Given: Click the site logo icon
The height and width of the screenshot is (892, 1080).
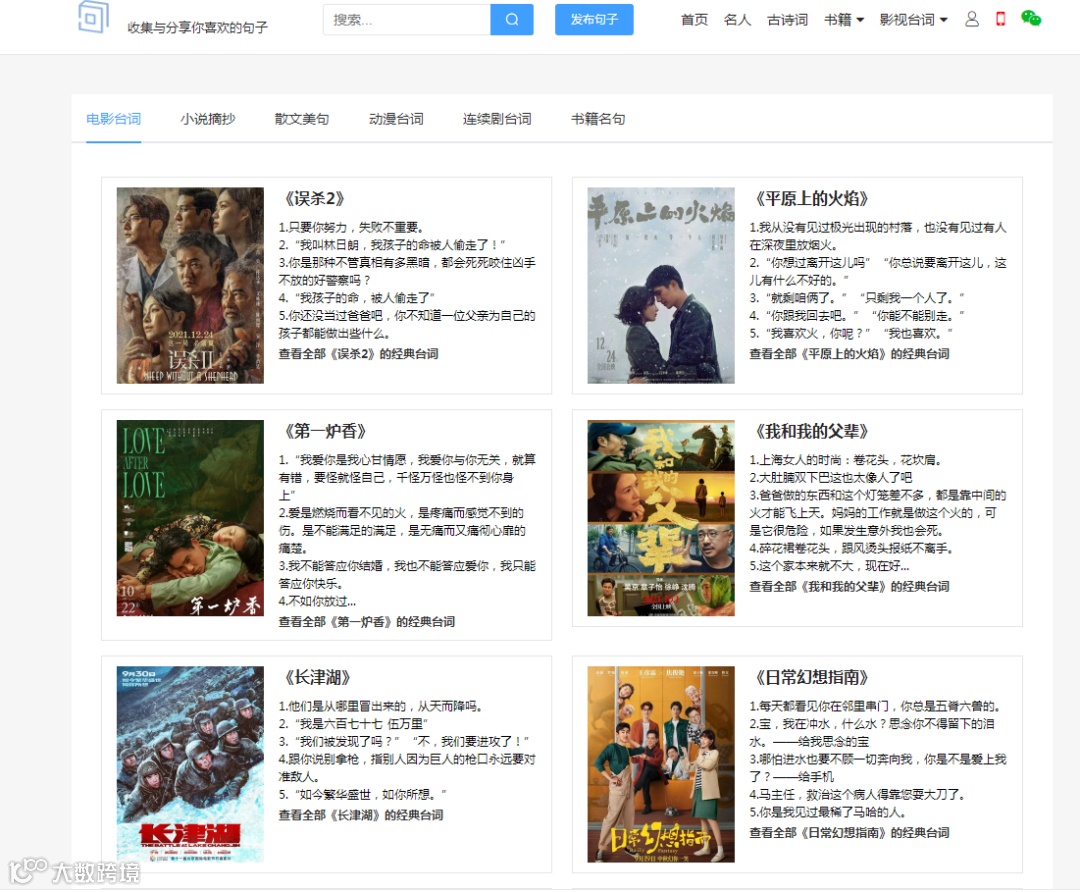Looking at the screenshot, I should [x=93, y=17].
